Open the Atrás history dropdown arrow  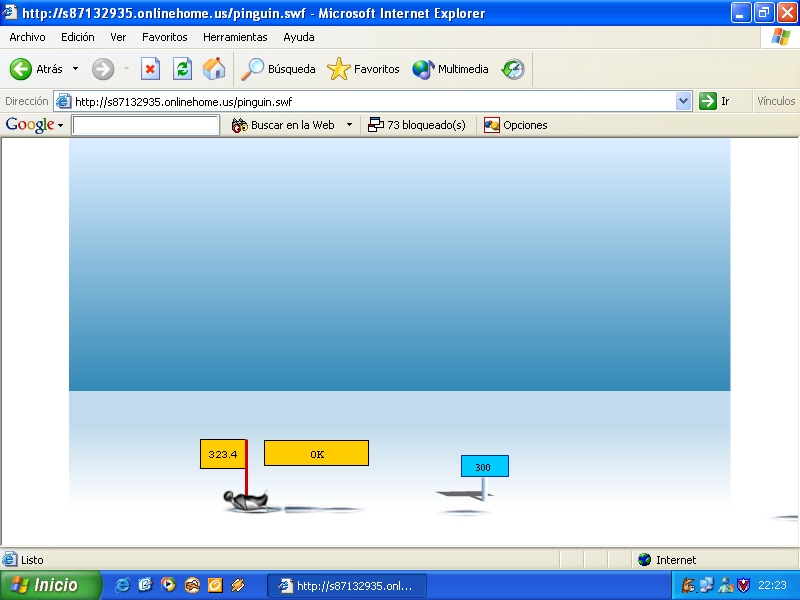pyautogui.click(x=76, y=68)
